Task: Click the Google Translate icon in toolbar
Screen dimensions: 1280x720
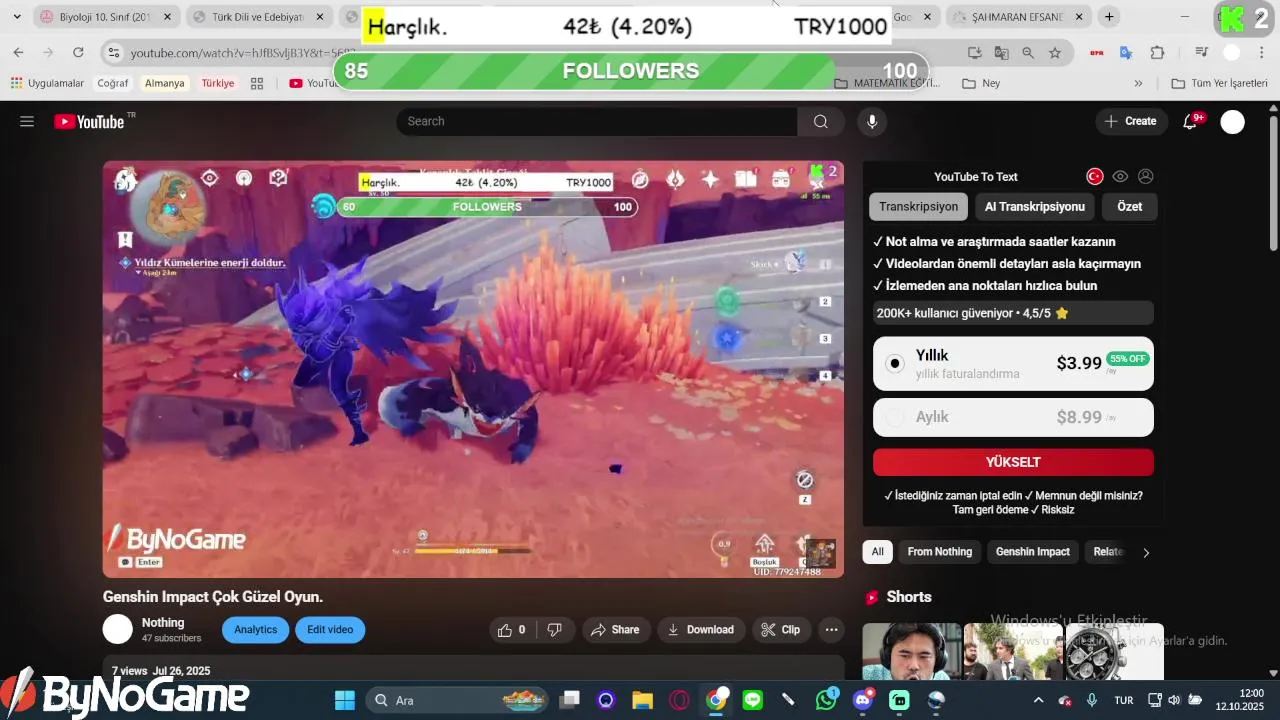Action: click(1126, 52)
